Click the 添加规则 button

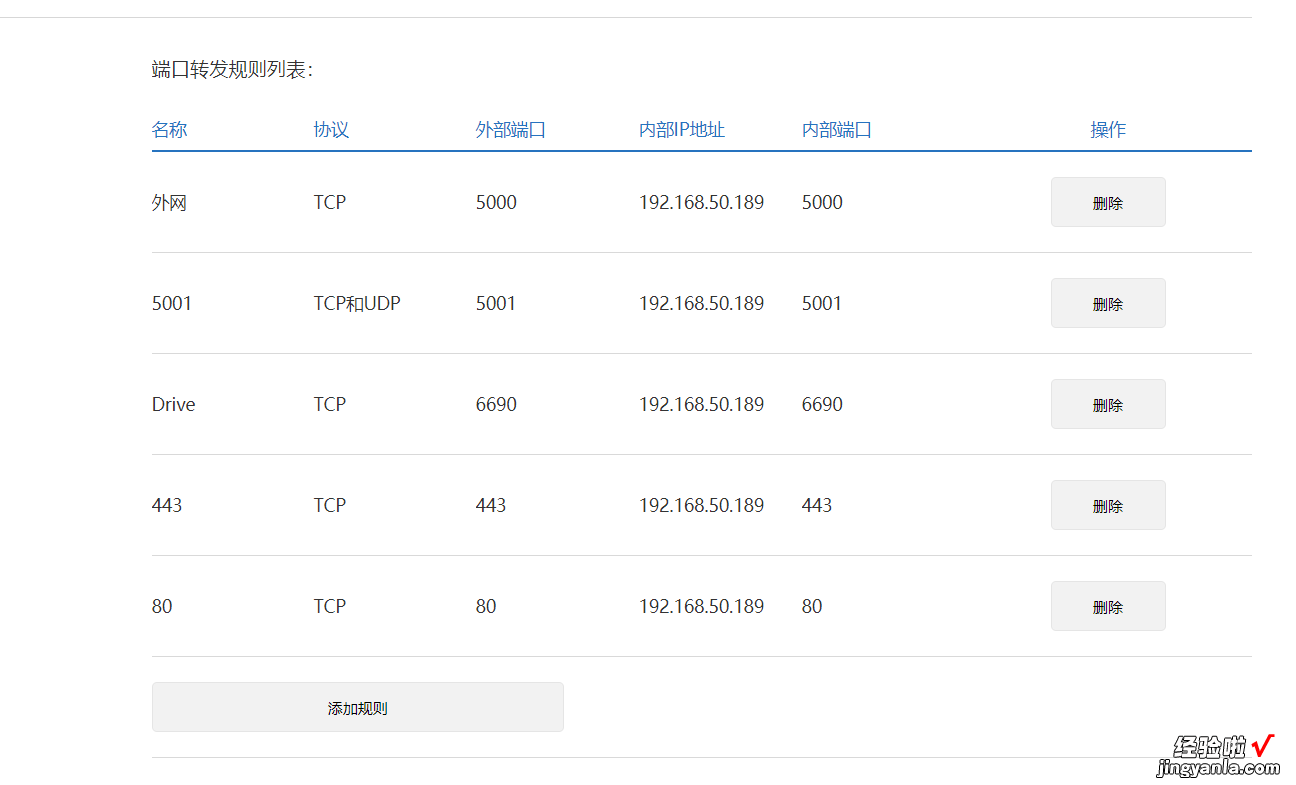[358, 707]
